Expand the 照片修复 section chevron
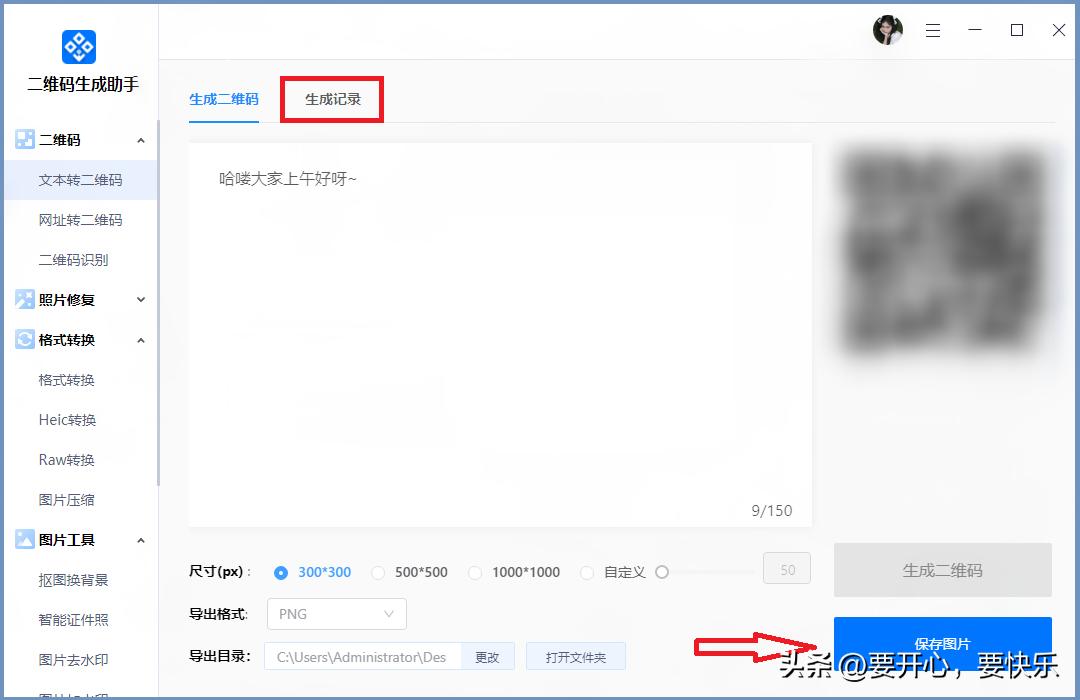The width and height of the screenshot is (1080, 700). (140, 299)
